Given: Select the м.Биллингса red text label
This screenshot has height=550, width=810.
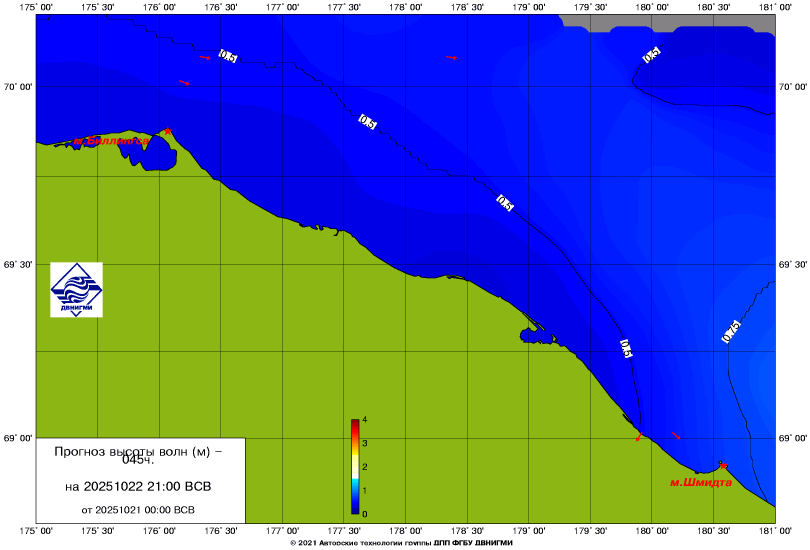Looking at the screenshot, I should 110,141.
